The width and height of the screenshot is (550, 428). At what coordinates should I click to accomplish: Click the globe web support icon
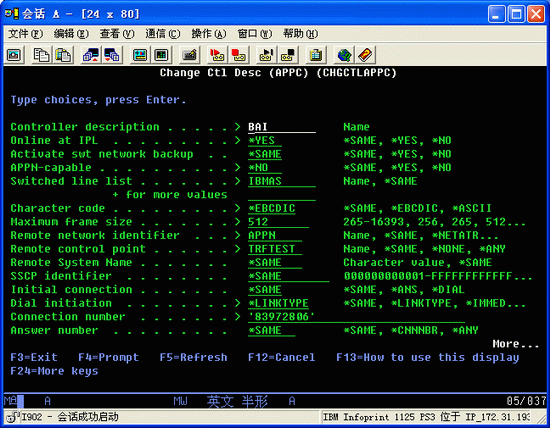[x=344, y=55]
